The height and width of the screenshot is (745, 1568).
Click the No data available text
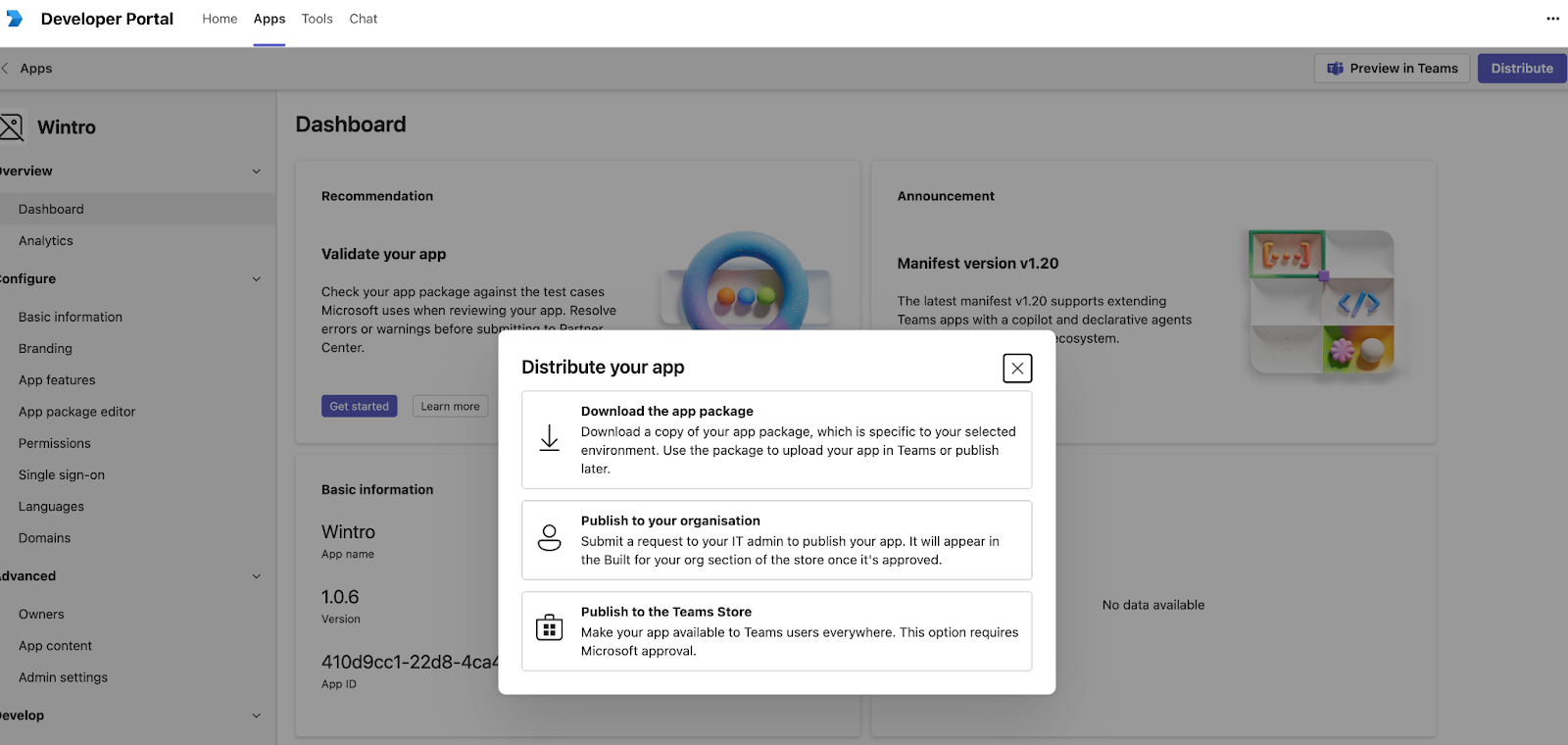pos(1153,606)
